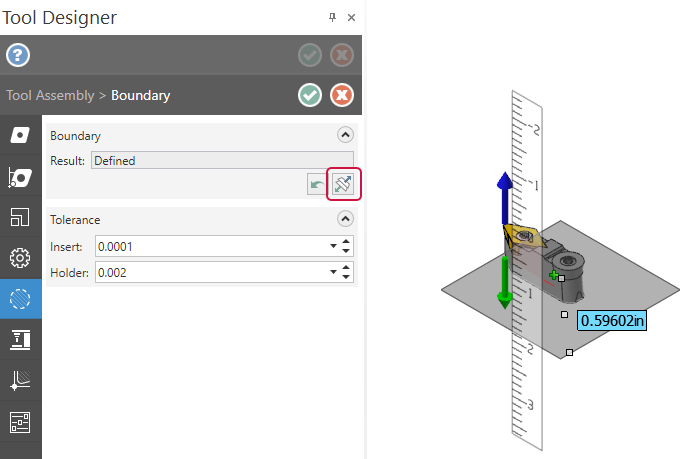Go back to Tool Assembly breadcrumb
This screenshot has width=694, height=459.
(x=50, y=95)
